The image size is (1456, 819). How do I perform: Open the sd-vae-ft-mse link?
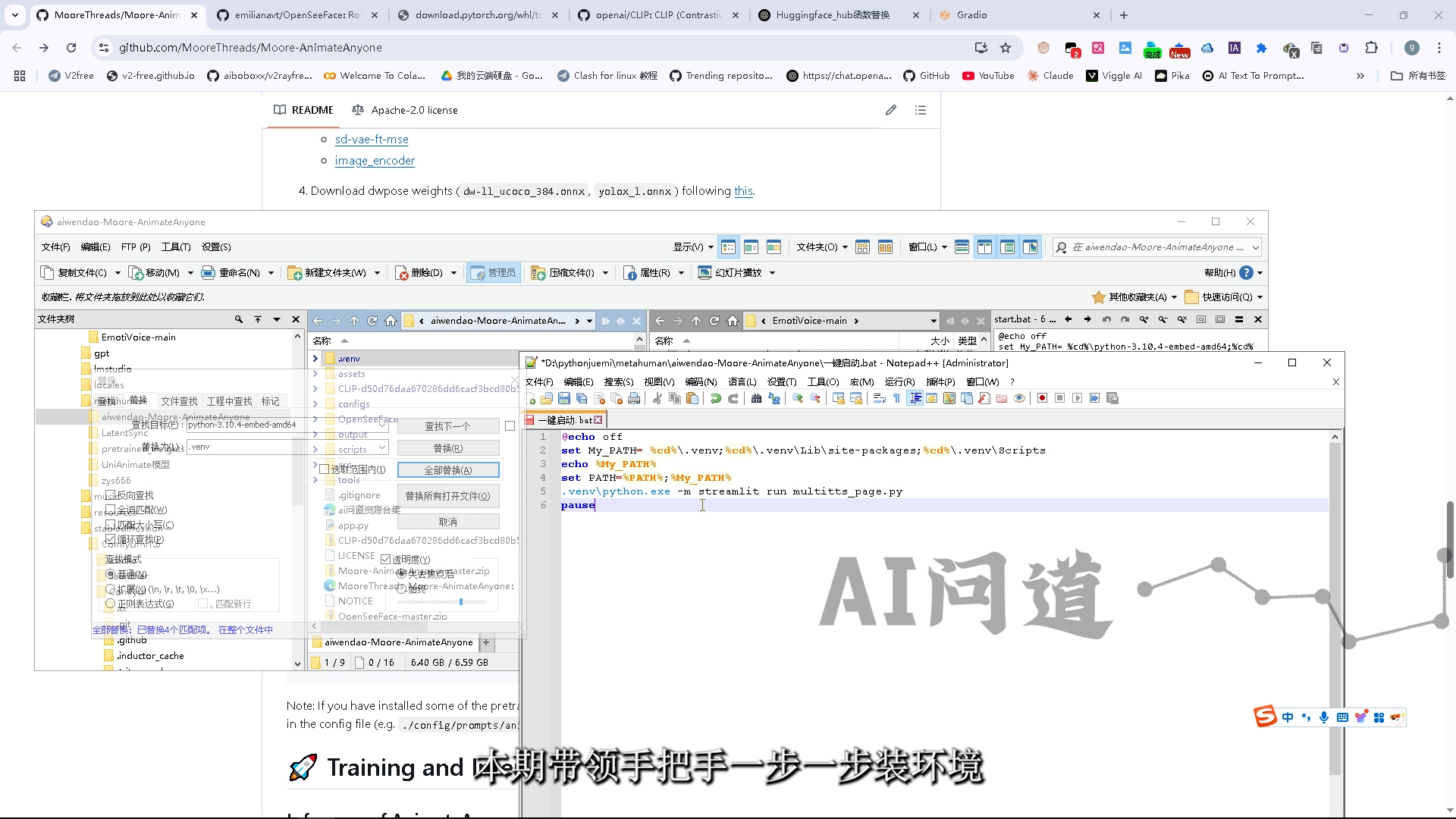tap(372, 140)
